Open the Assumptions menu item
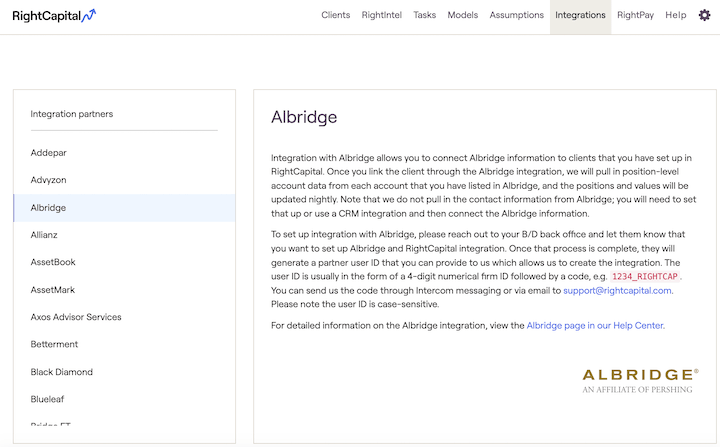This screenshot has width=720, height=447. (516, 15)
